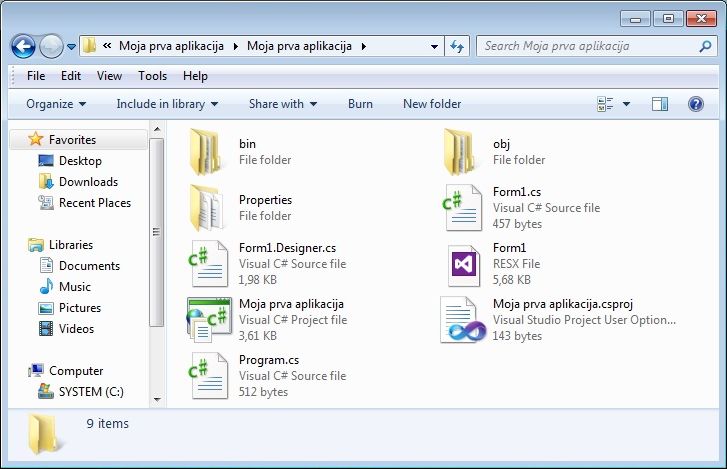727x469 pixels.
Task: Open the Edit menu
Action: 70,76
